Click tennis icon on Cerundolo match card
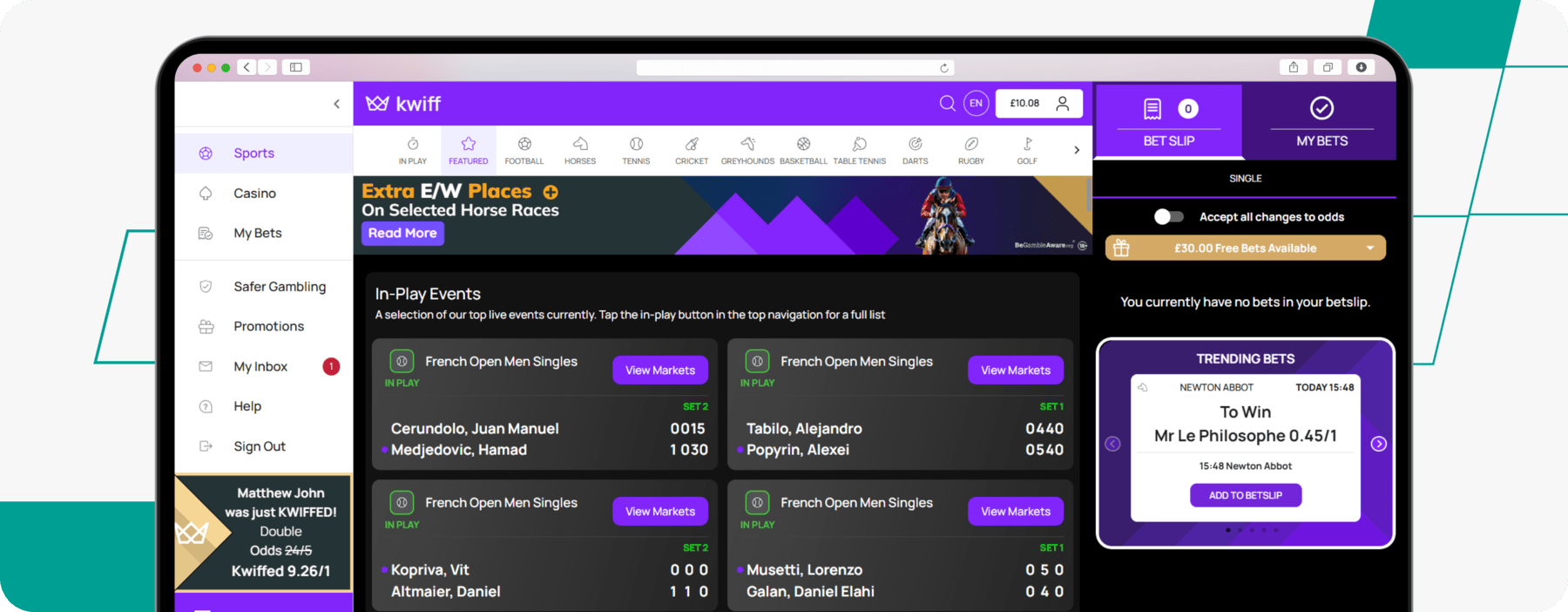This screenshot has width=1568, height=612. coord(402,361)
